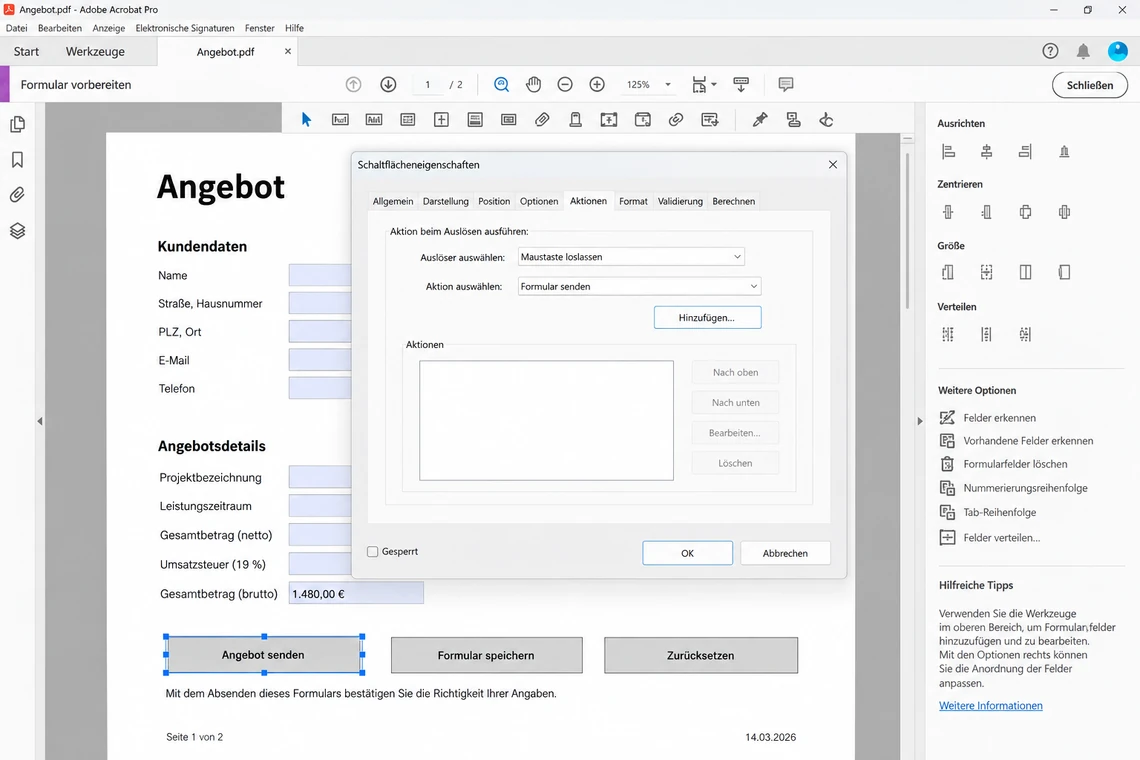The height and width of the screenshot is (760, 1140).
Task: Open the bookmarks sidebar panel
Action: click(x=17, y=159)
